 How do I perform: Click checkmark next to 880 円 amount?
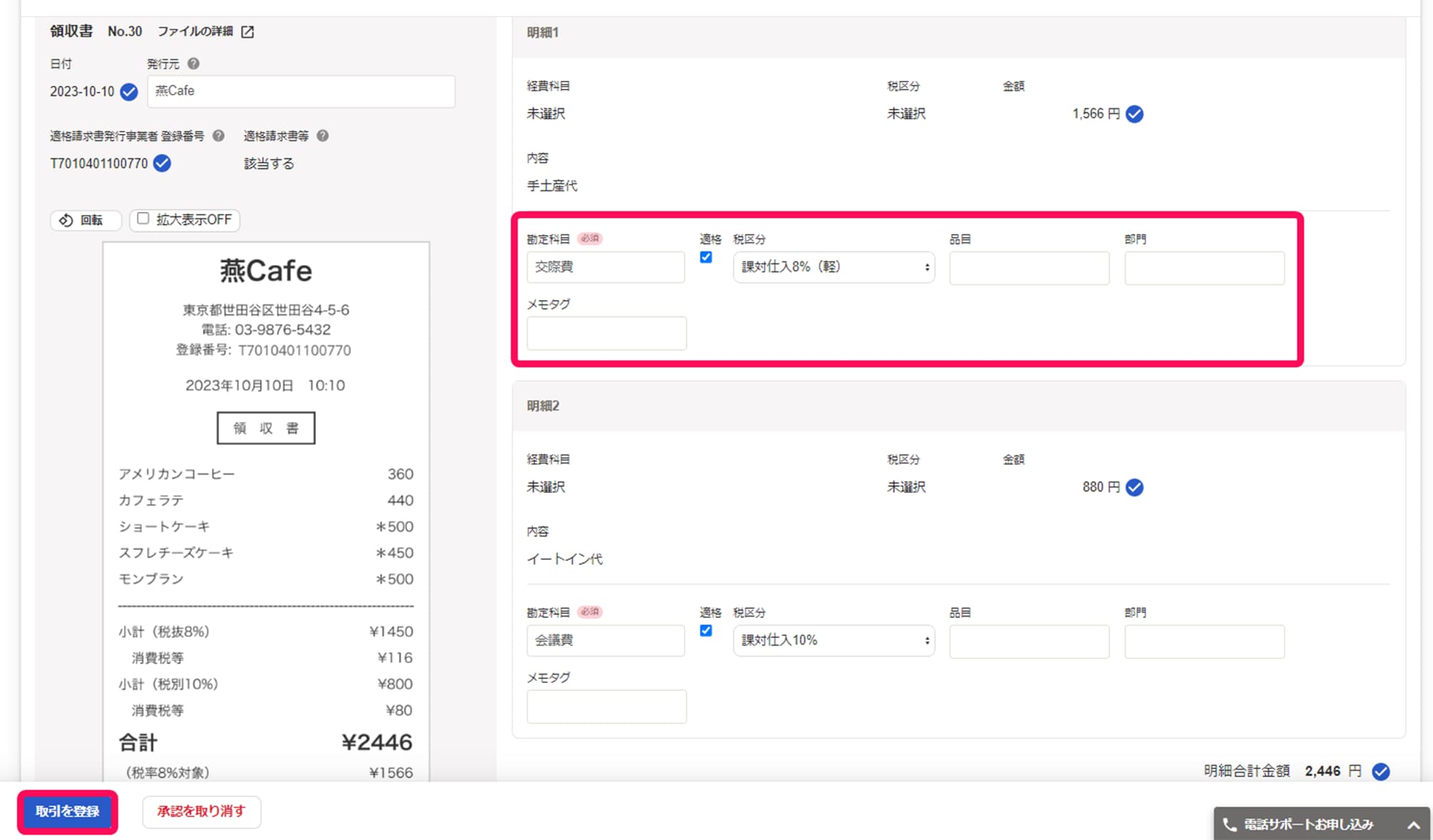pyautogui.click(x=1134, y=487)
